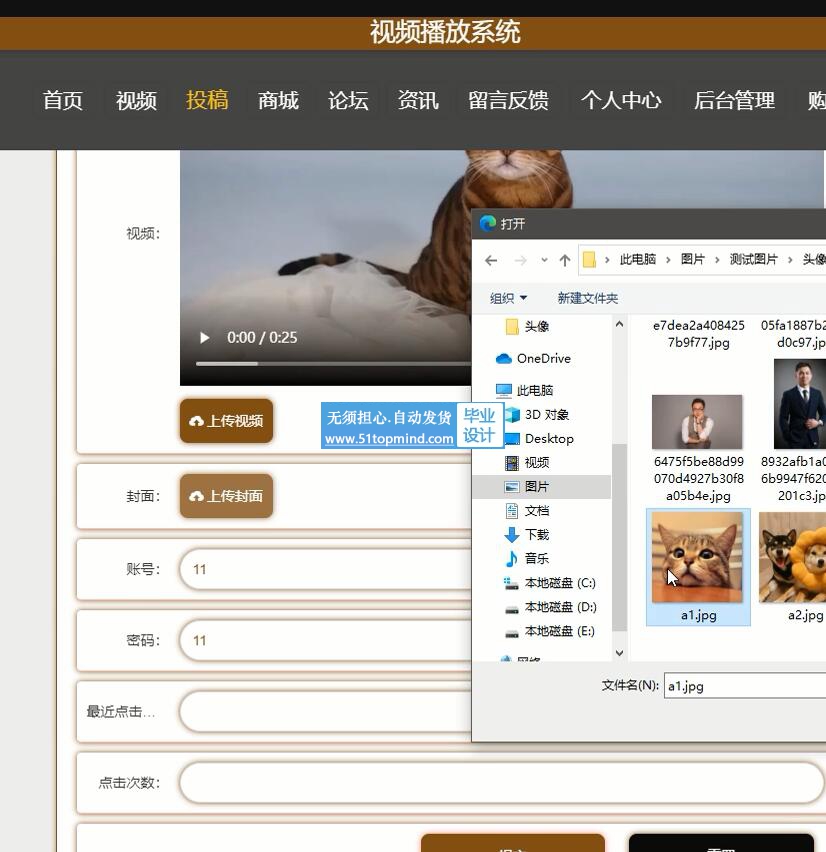Click the folder icon in address bar

589,260
